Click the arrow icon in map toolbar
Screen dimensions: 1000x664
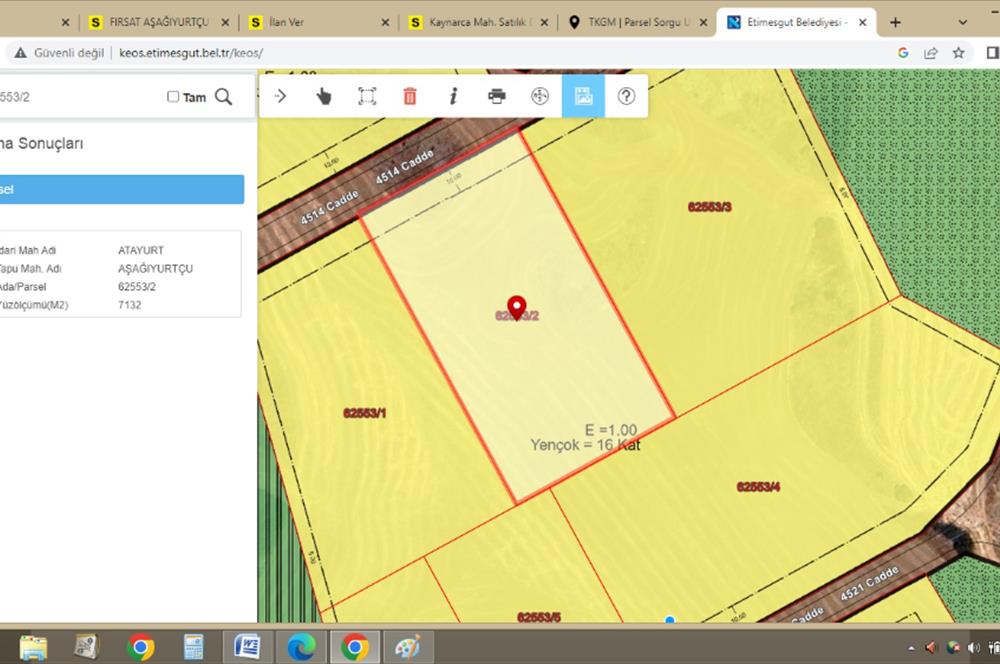tap(281, 96)
